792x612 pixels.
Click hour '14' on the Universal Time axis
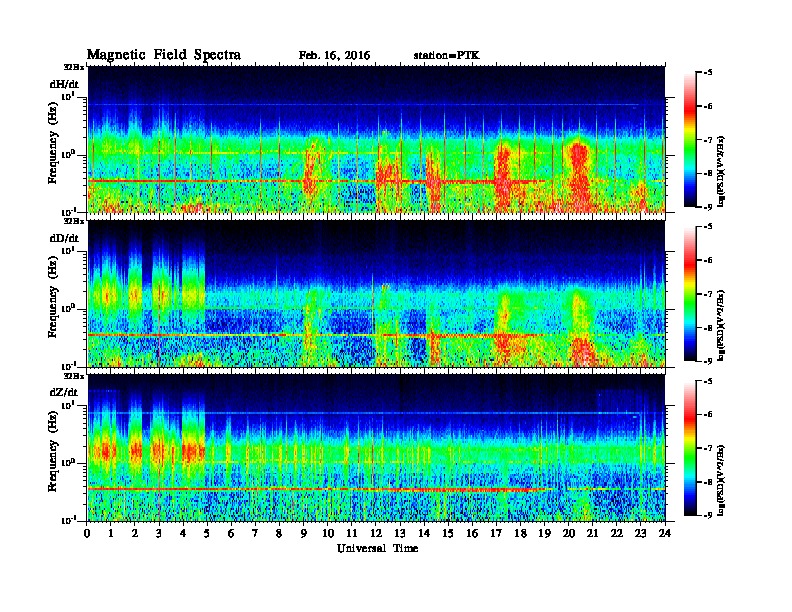(424, 533)
